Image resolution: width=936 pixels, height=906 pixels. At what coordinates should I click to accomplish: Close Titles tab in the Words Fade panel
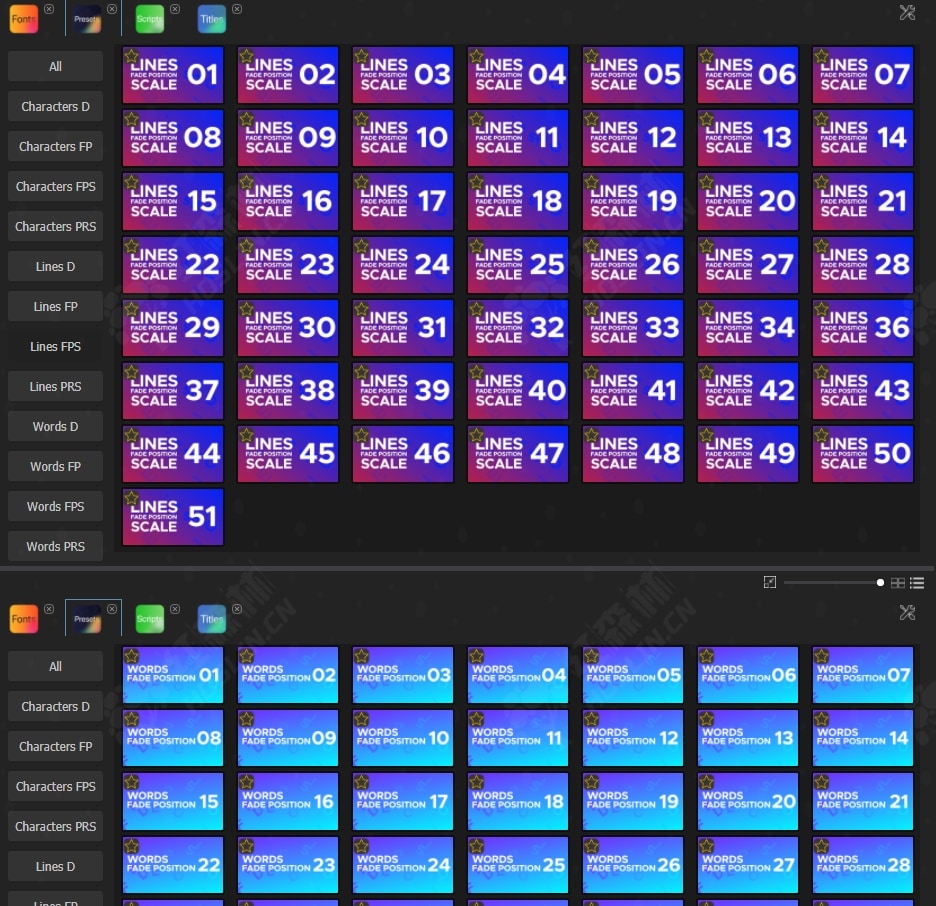pyautogui.click(x=237, y=609)
